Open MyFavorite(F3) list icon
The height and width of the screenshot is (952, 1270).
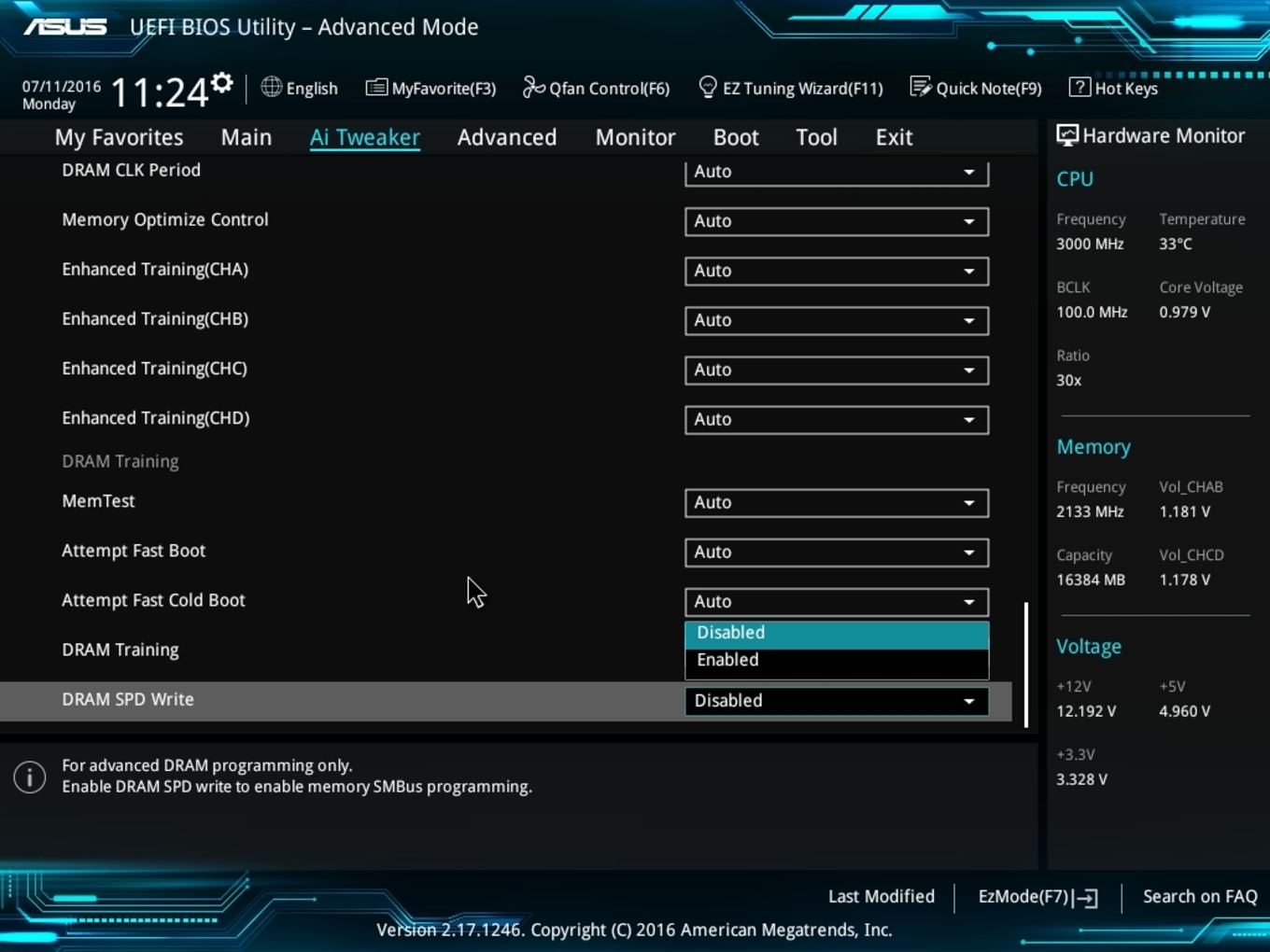pos(376,88)
